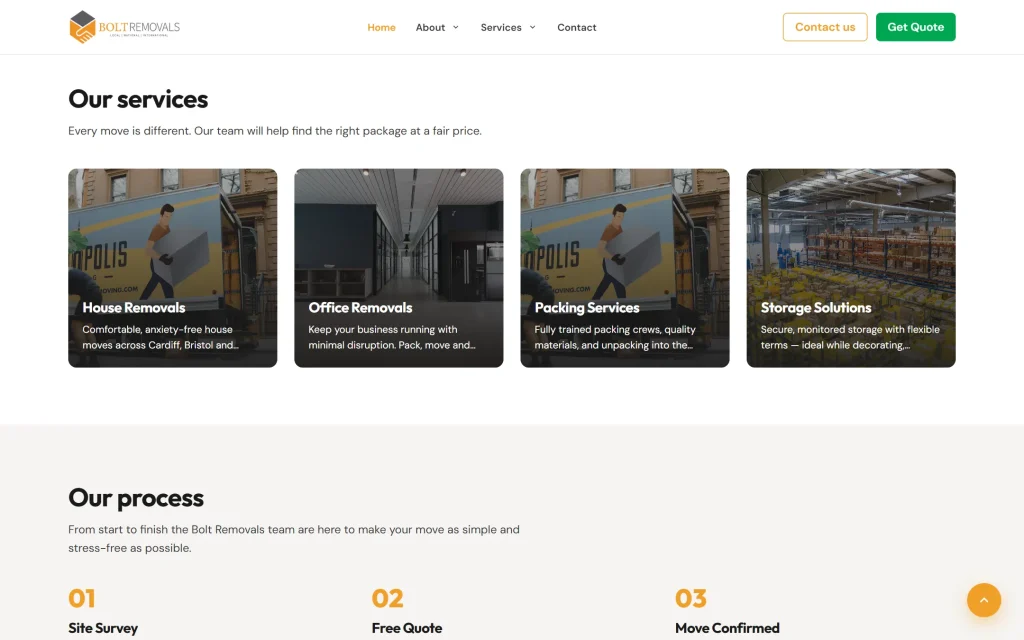
Task: Click the Packing Services card description text
Action: 615,337
